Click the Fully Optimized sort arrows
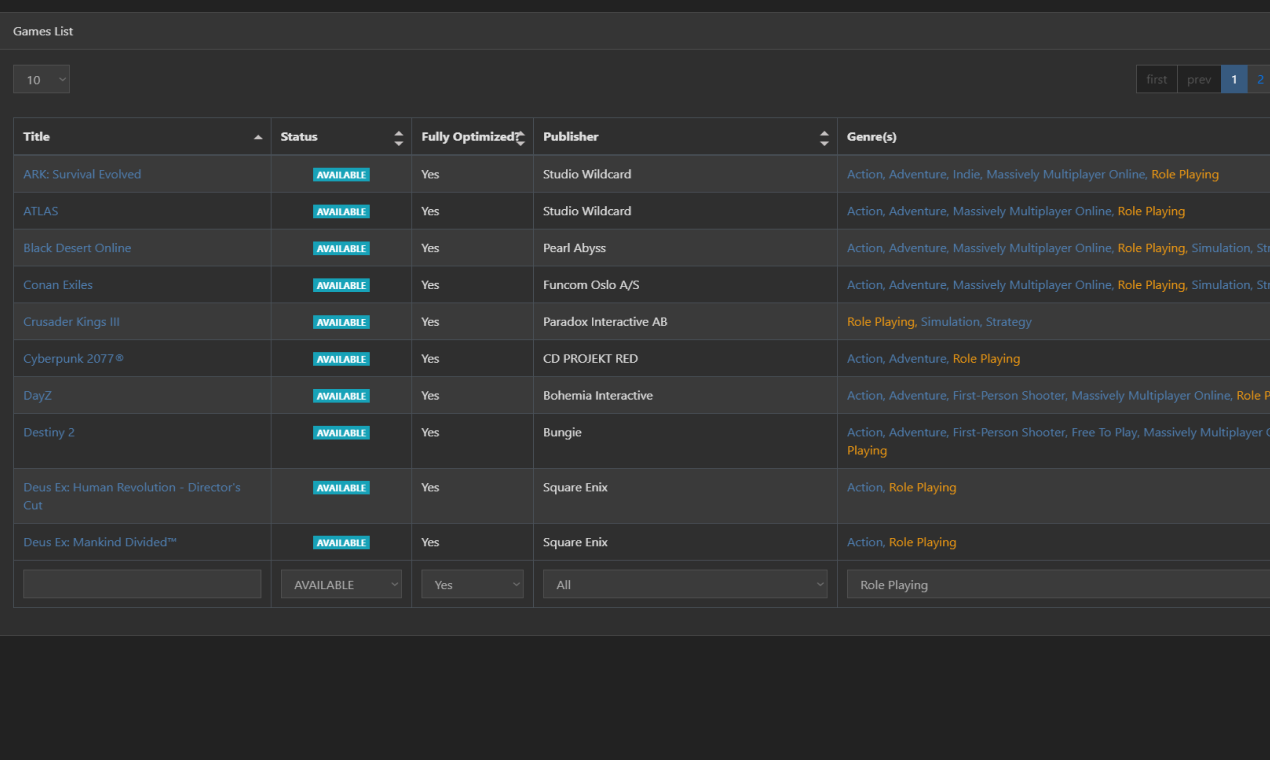 [x=520, y=136]
